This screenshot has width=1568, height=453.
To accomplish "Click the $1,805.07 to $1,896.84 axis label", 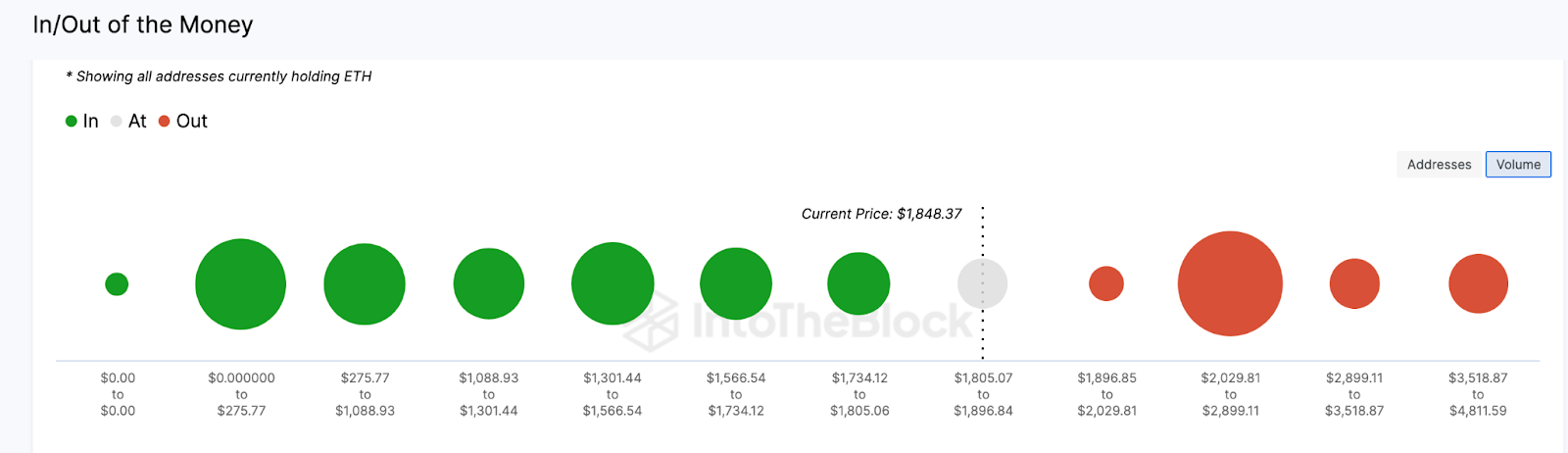I will point(983,394).
